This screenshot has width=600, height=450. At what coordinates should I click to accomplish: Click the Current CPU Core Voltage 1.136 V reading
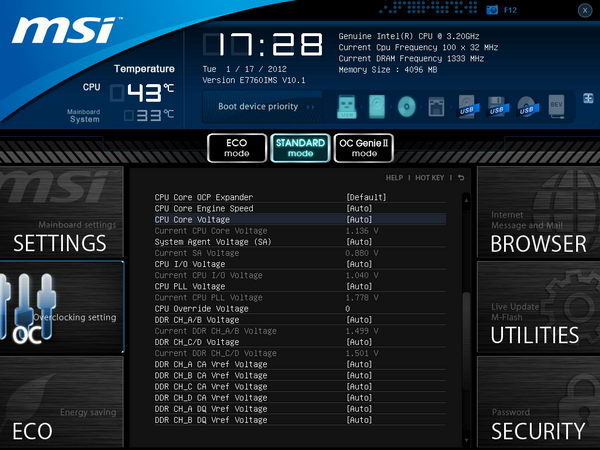(362, 231)
